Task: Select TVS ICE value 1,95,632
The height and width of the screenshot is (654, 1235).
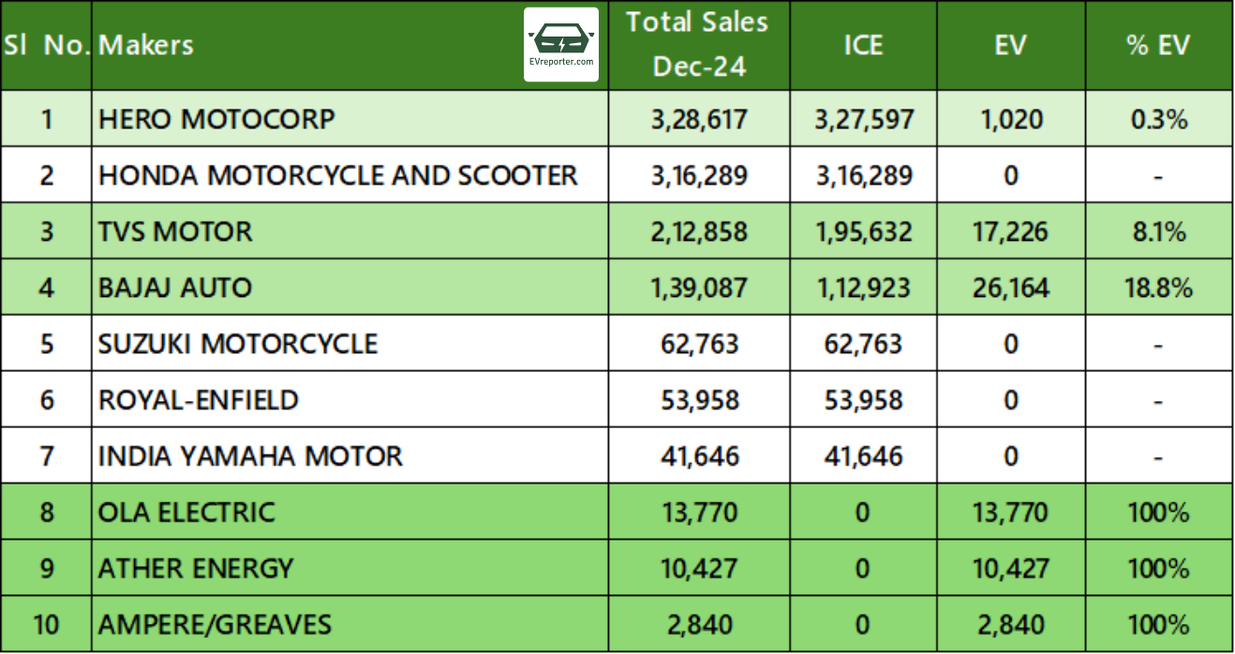Action: click(x=863, y=231)
